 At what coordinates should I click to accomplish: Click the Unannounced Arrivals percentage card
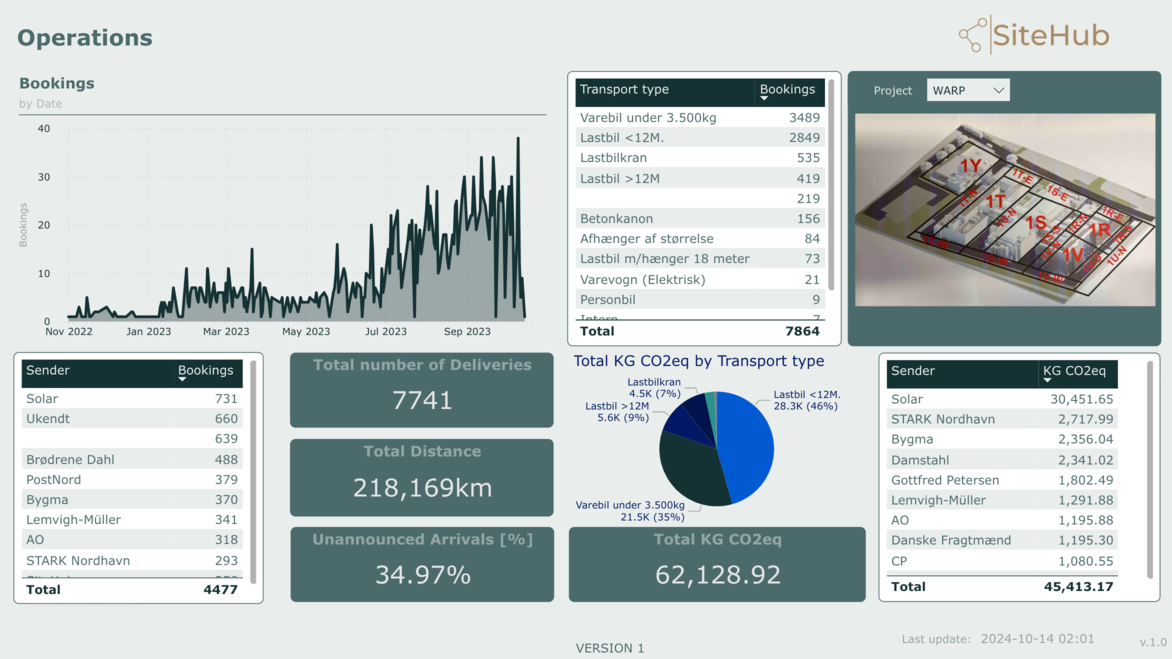[421, 564]
